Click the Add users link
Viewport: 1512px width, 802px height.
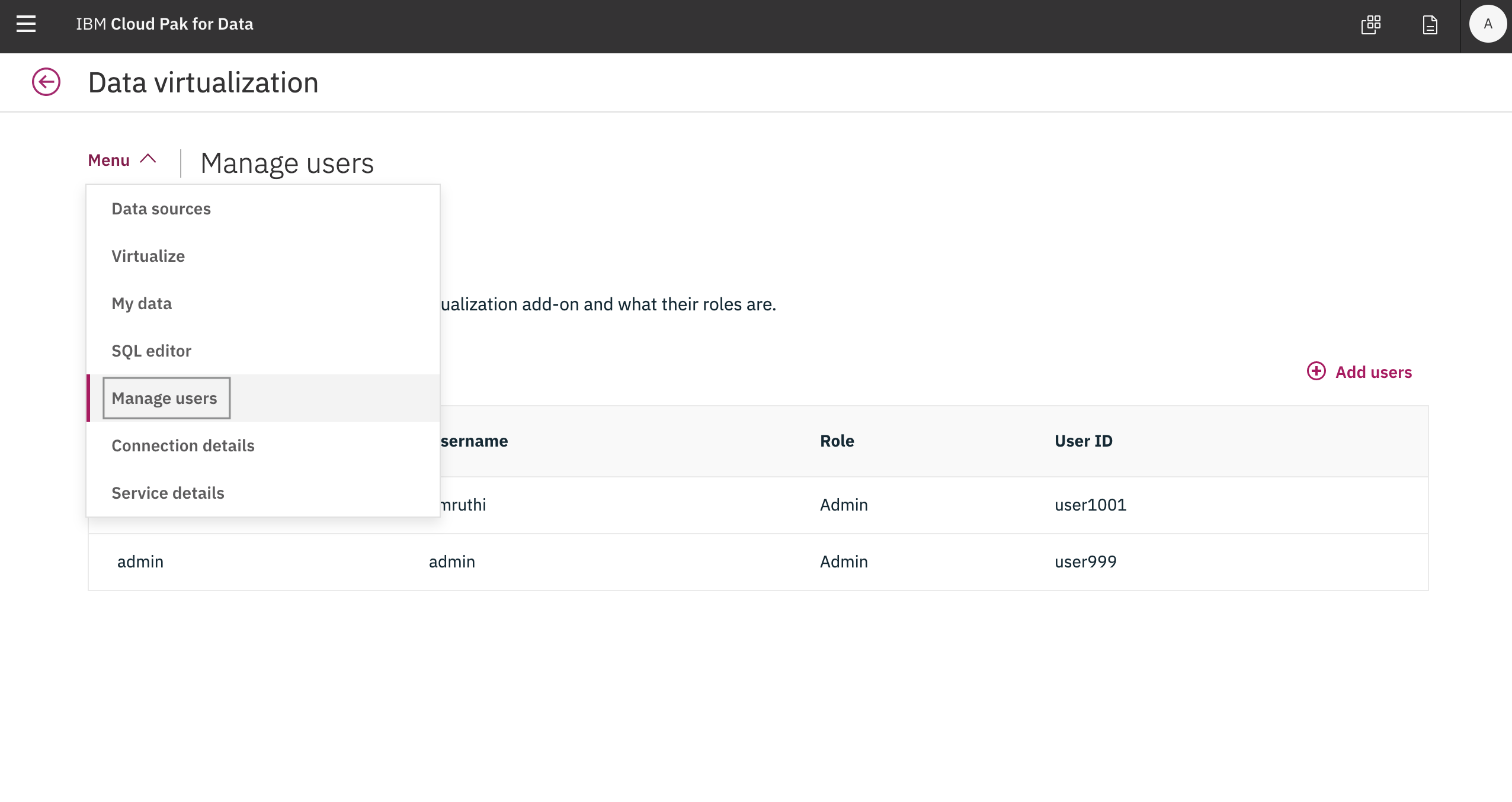coord(1373,372)
